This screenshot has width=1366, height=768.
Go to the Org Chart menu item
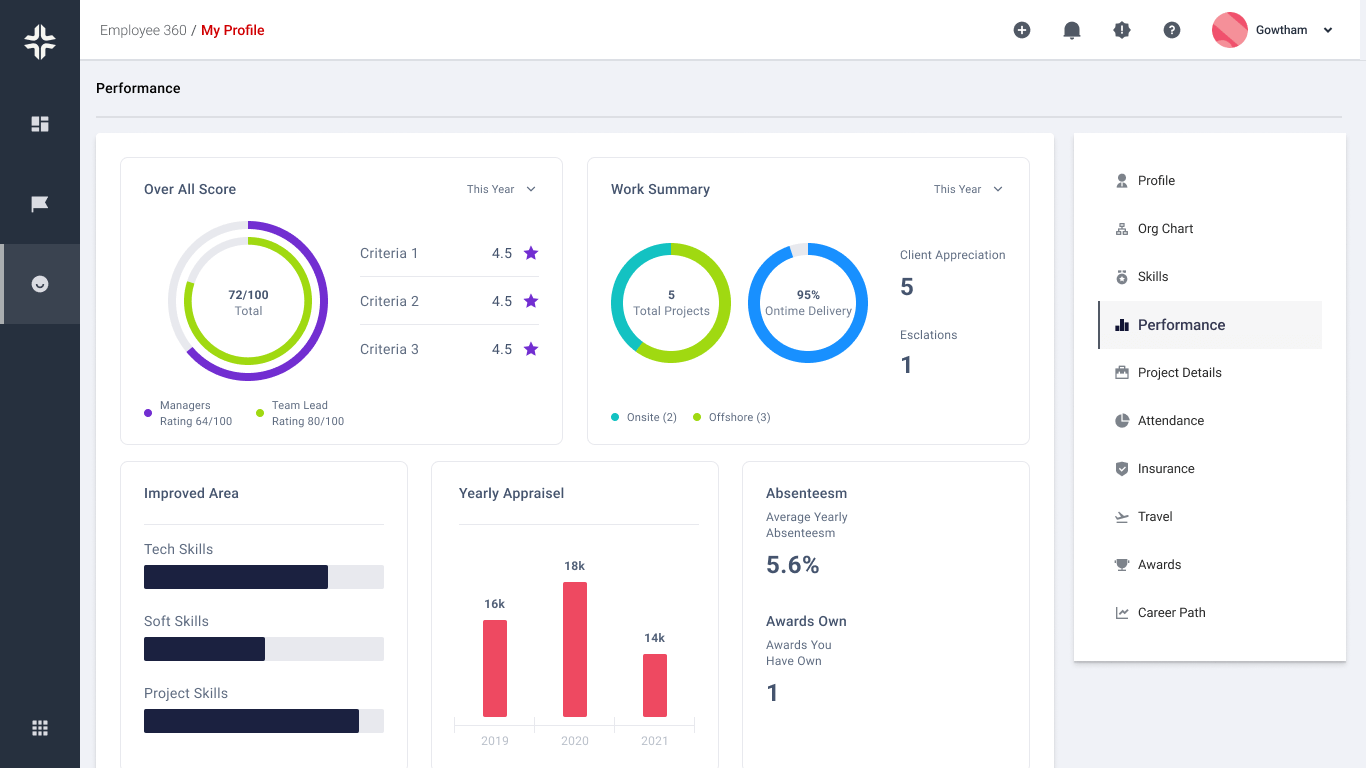click(x=1165, y=228)
